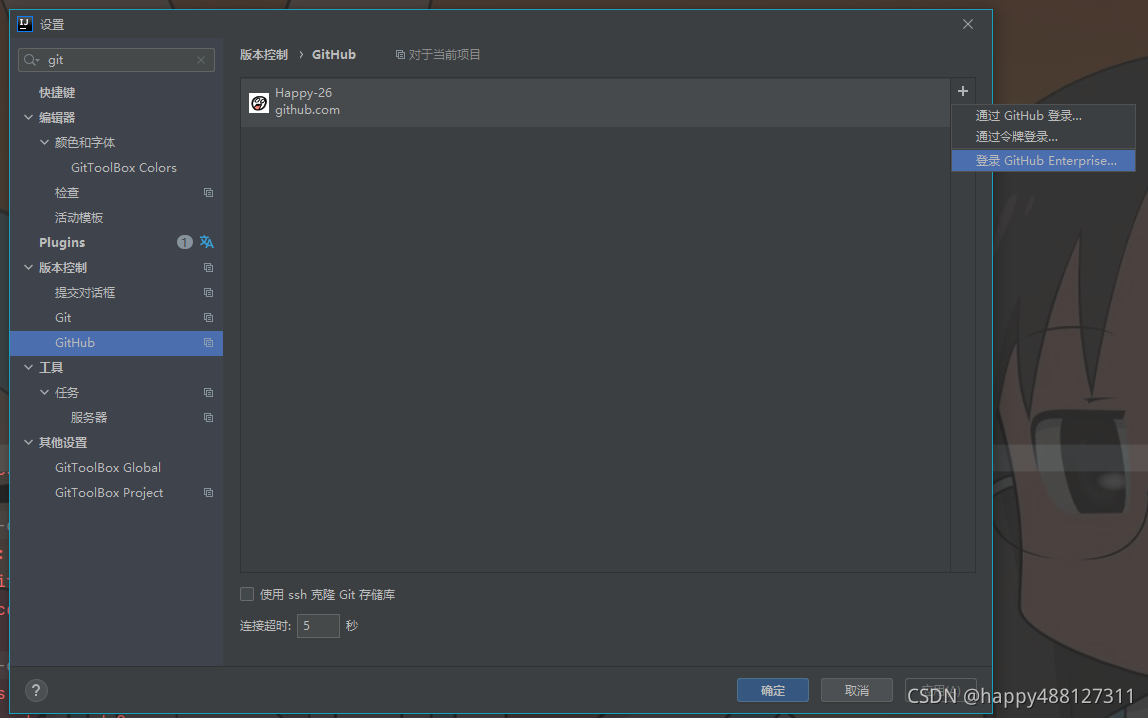Open 快捷键 settings page
The image size is (1148, 718).
(x=57, y=92)
